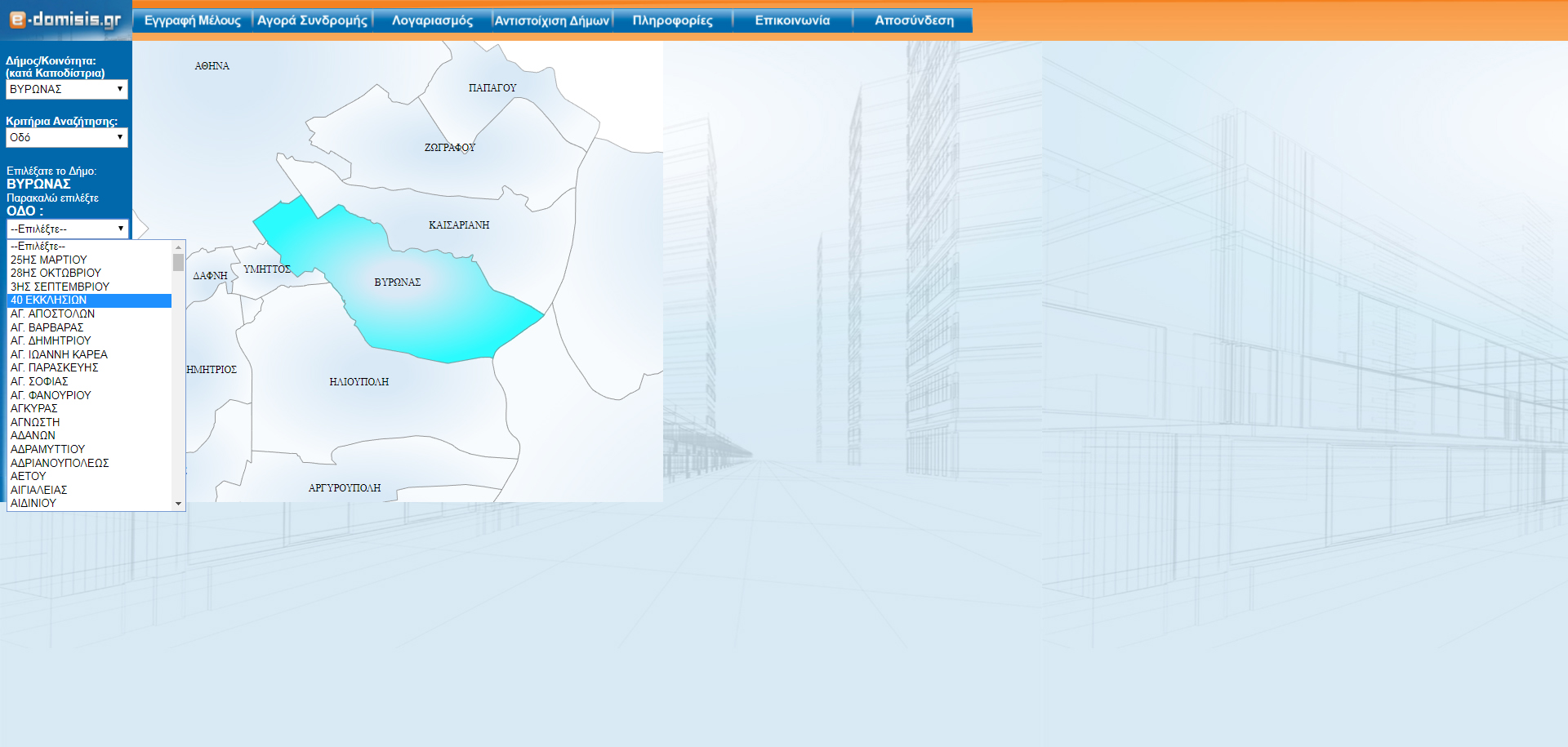Click the street list scrollbar thumb

[178, 262]
